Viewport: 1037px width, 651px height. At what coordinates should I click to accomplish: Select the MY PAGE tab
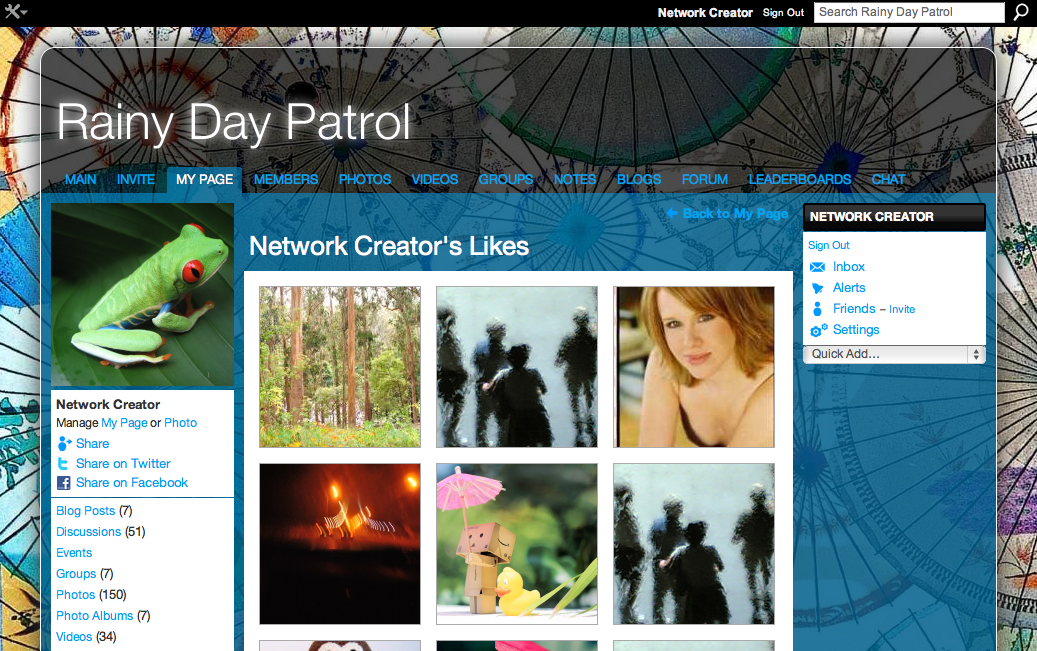[204, 179]
